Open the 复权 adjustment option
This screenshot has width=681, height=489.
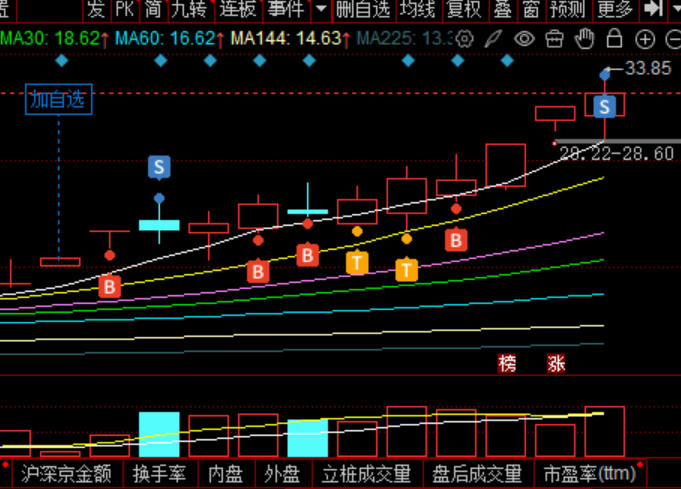463,10
